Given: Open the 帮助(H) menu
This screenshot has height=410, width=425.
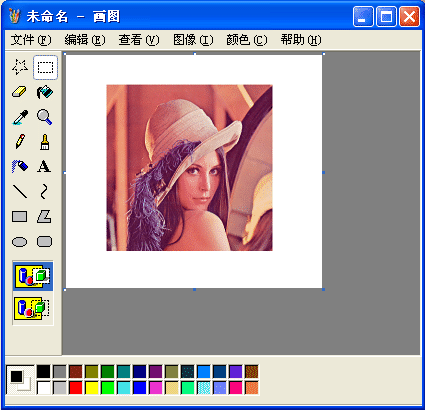Looking at the screenshot, I should click(301, 40).
